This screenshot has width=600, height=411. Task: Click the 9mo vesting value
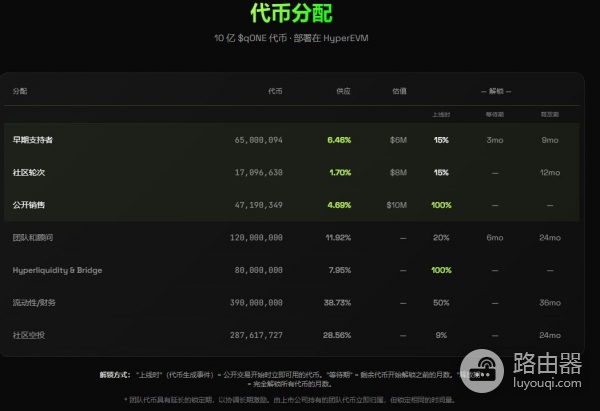click(x=550, y=140)
